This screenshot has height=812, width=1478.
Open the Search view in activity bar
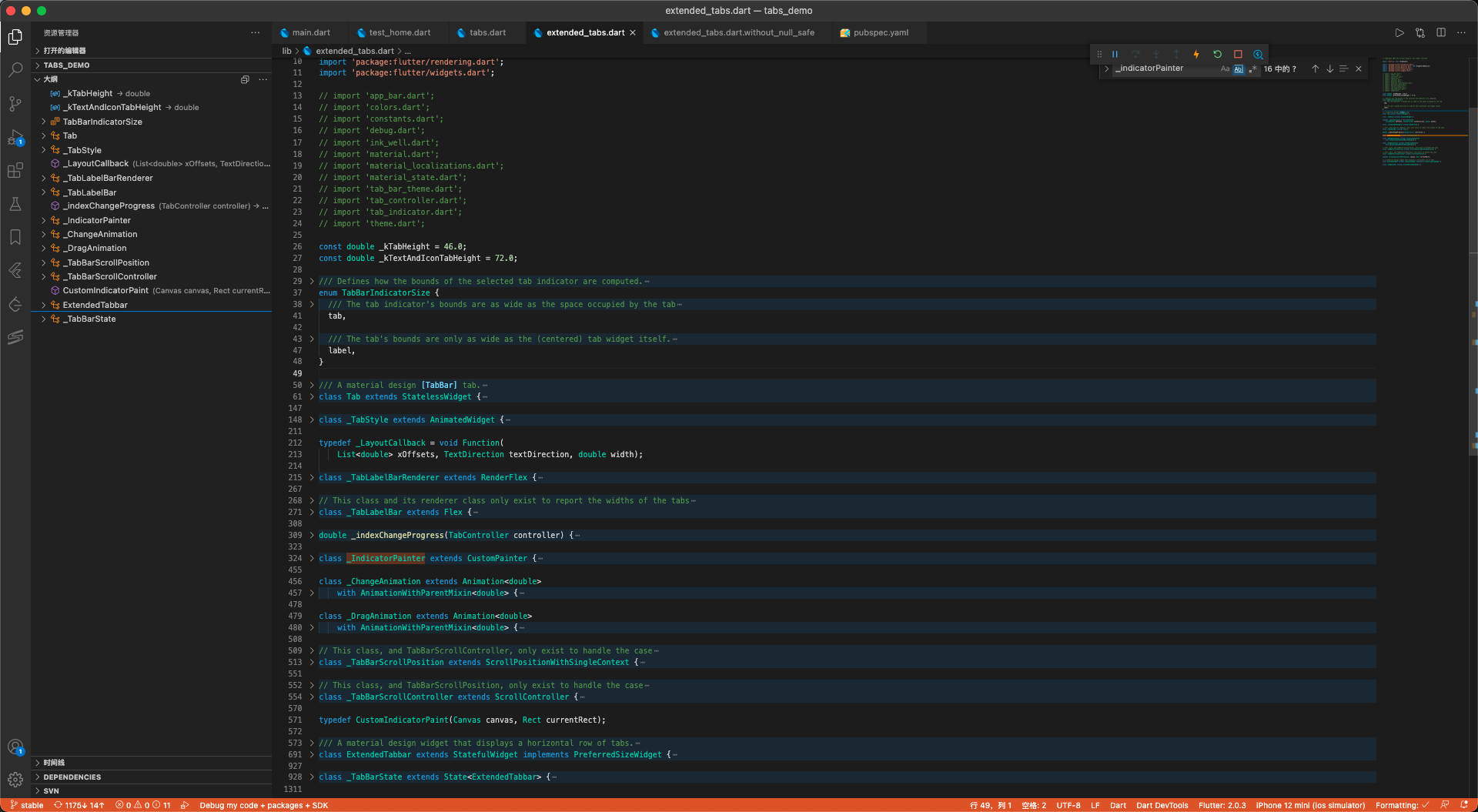(x=15, y=70)
